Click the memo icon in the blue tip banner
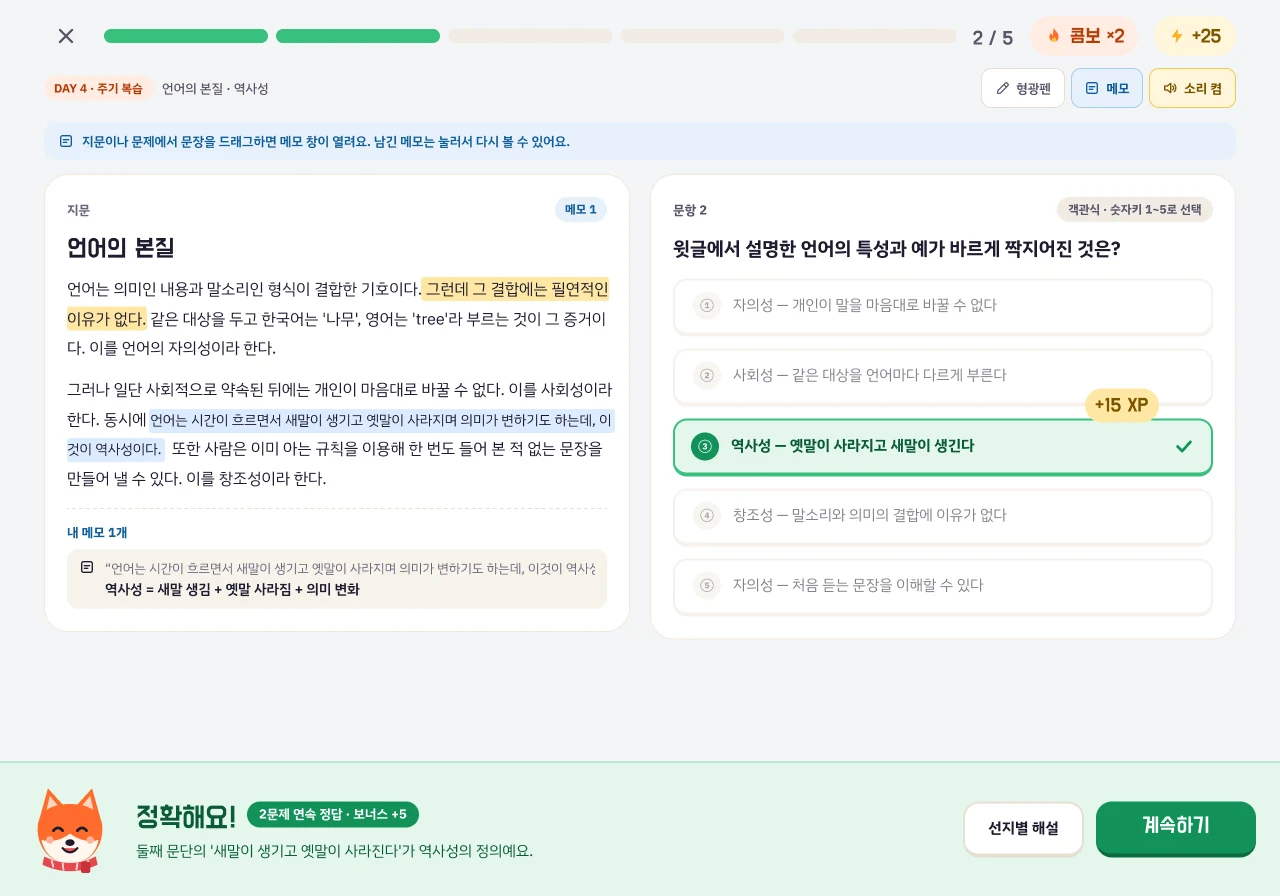Screen dimensions: 1280x896 (x=66, y=141)
